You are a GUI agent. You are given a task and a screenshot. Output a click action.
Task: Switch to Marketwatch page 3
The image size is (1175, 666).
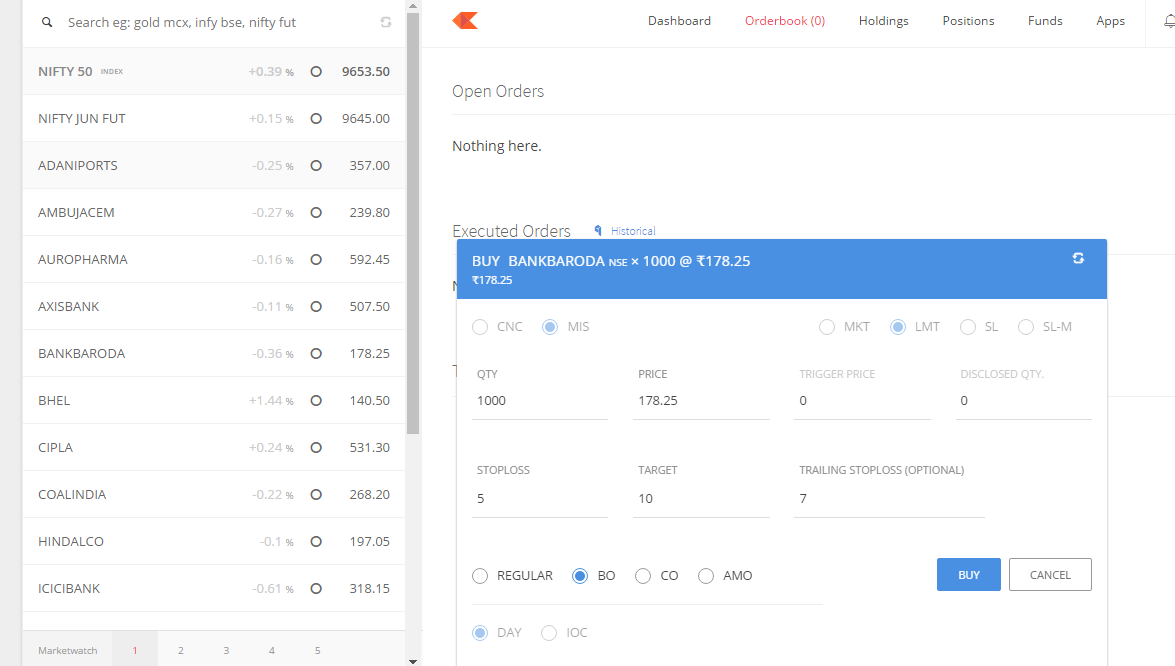pos(226,650)
